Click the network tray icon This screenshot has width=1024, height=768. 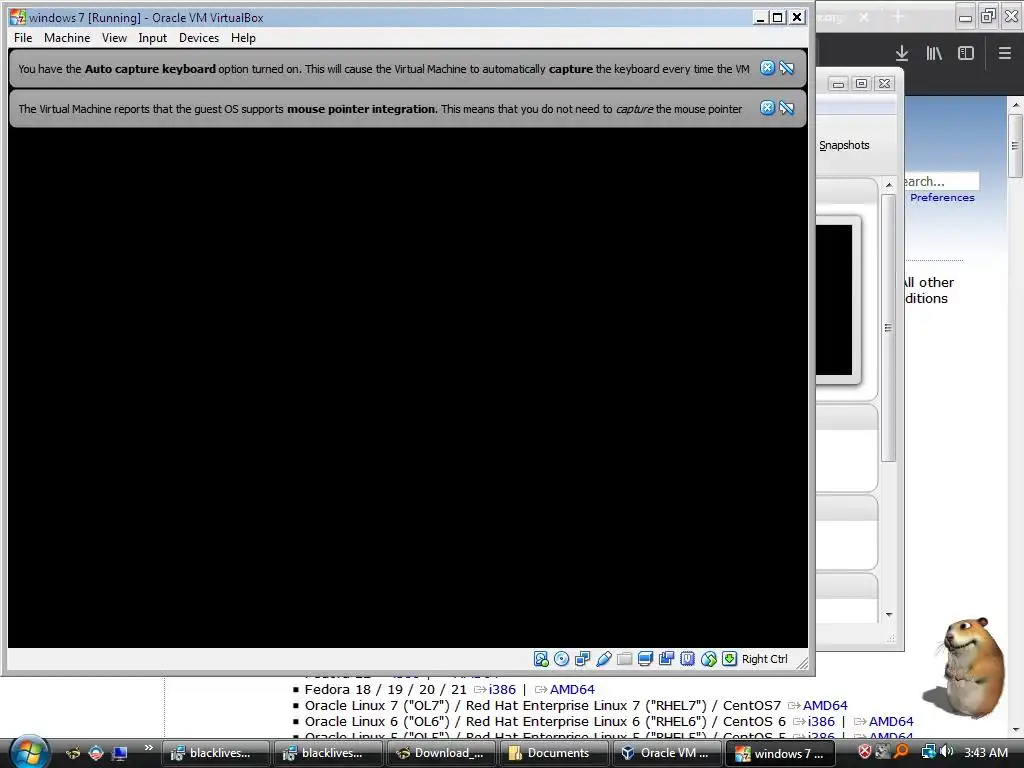pos(928,752)
